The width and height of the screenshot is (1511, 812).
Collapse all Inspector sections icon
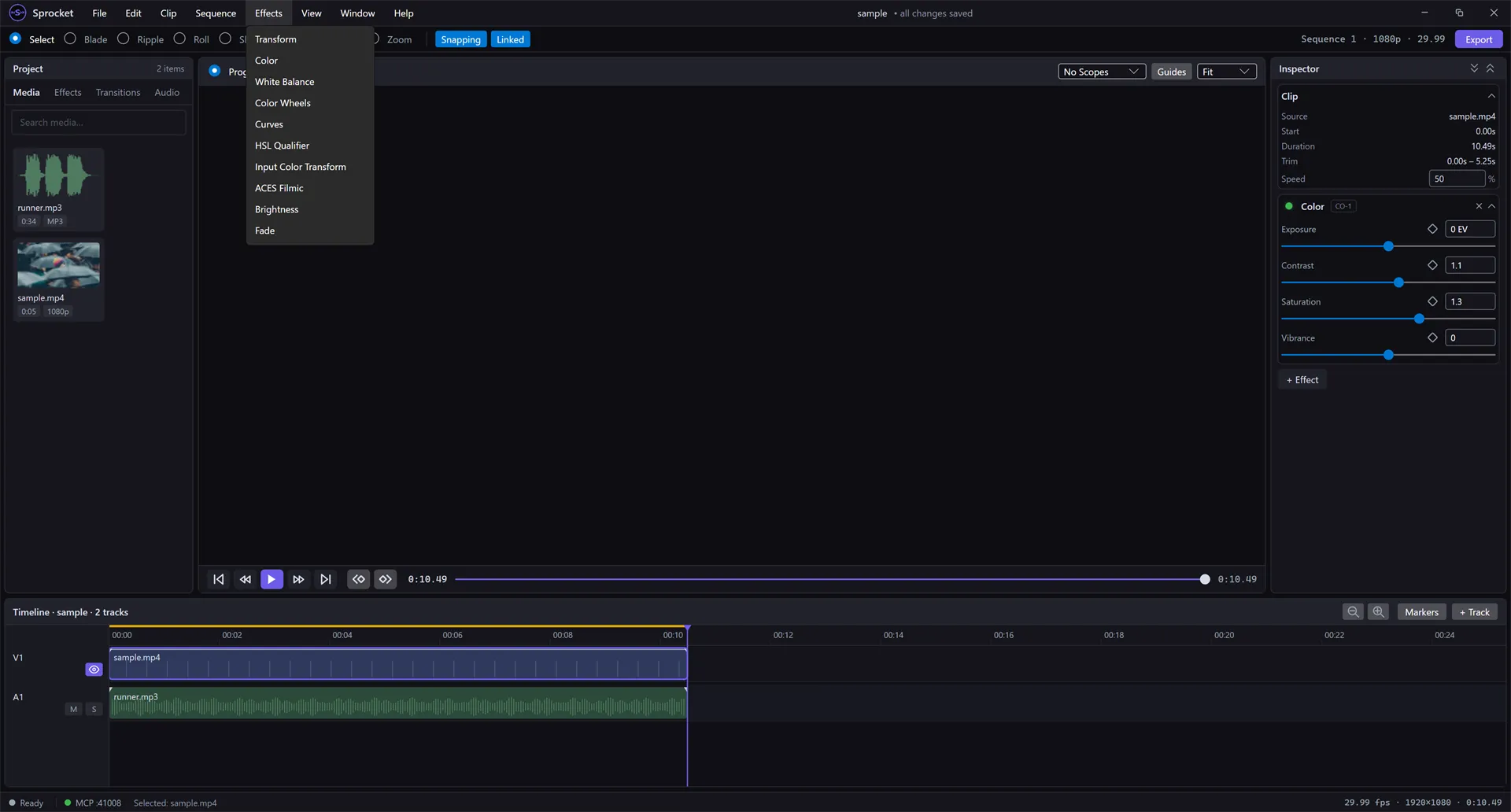[x=1490, y=68]
